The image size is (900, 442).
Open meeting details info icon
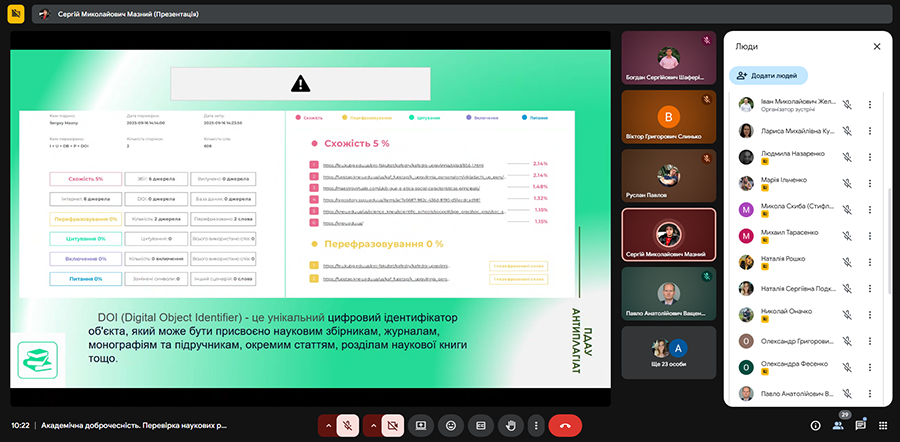tap(815, 425)
